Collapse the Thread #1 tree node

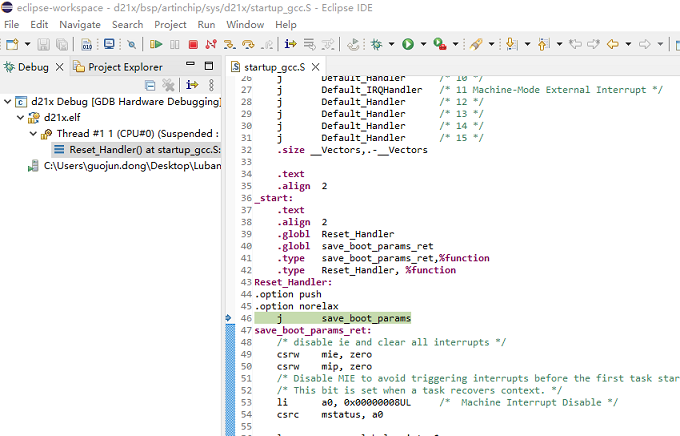[32, 134]
